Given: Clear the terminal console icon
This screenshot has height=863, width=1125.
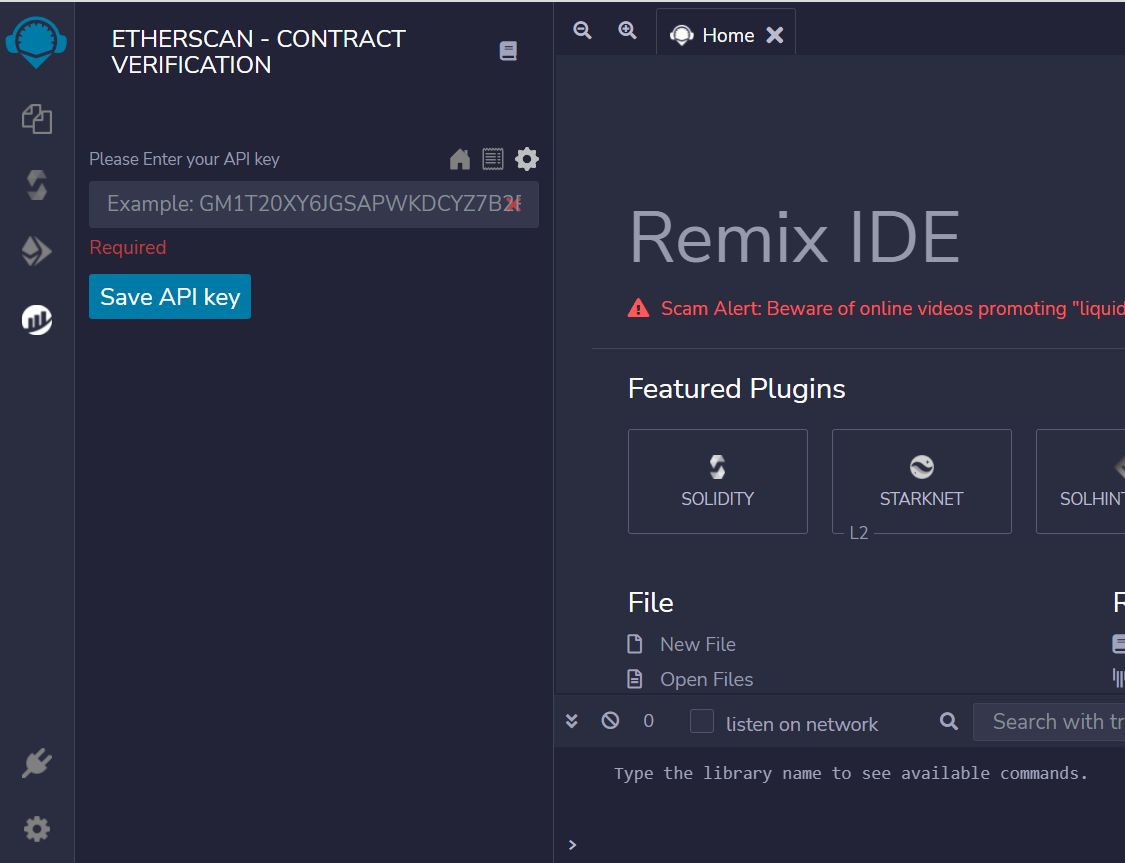Looking at the screenshot, I should coord(611,720).
